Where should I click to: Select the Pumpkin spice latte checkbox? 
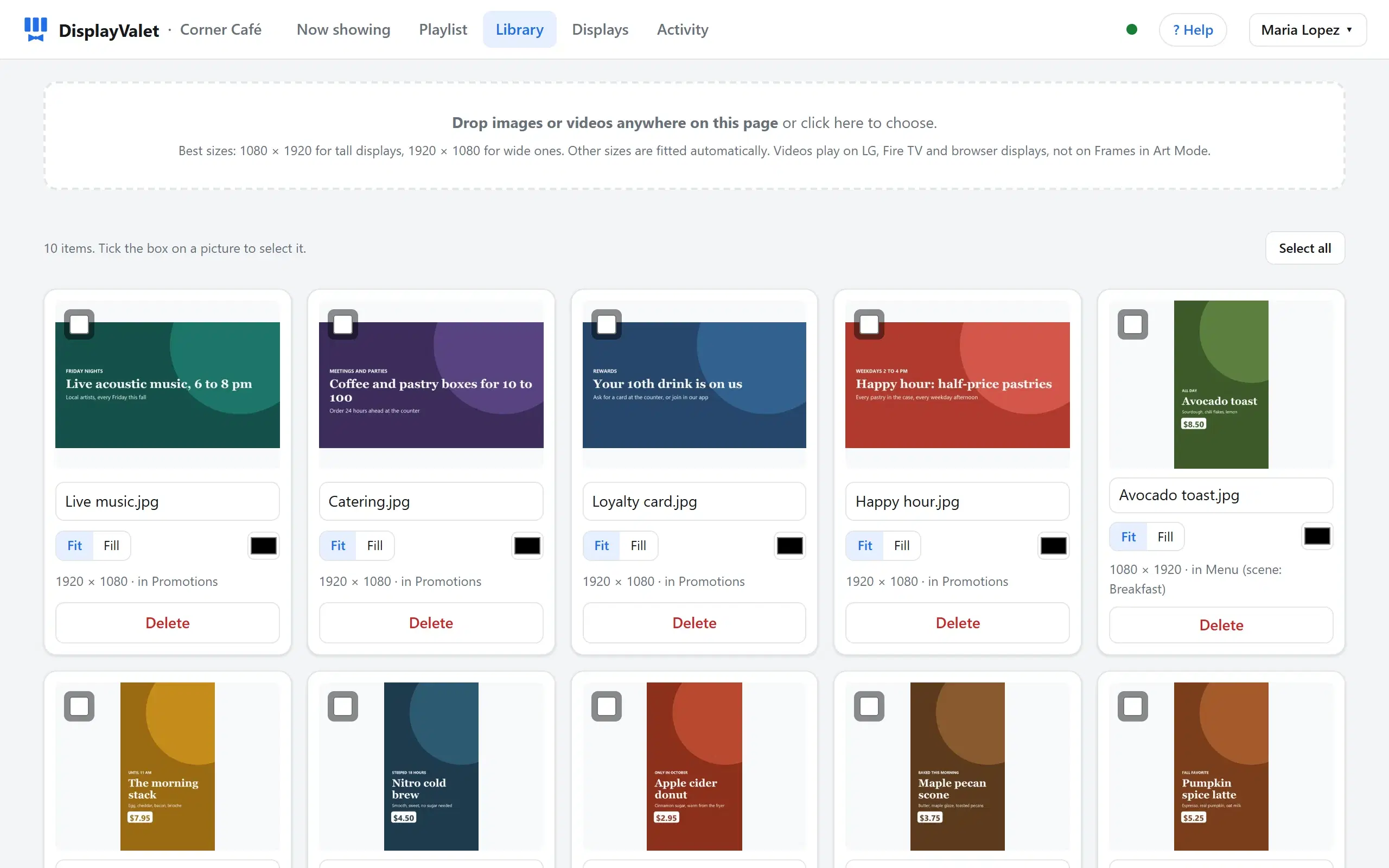point(1132,706)
